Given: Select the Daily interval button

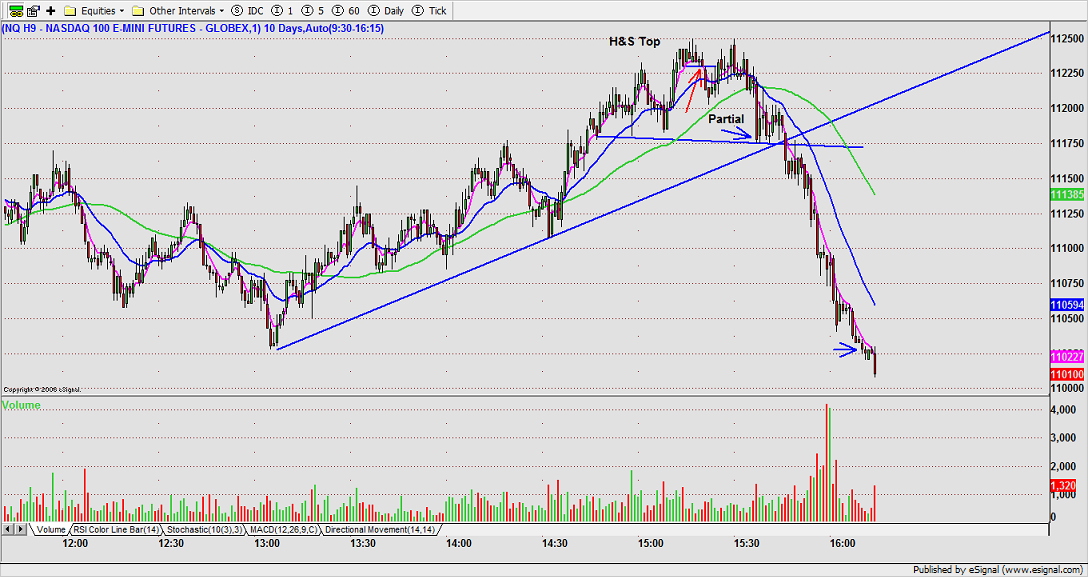Looking at the screenshot, I should (386, 10).
